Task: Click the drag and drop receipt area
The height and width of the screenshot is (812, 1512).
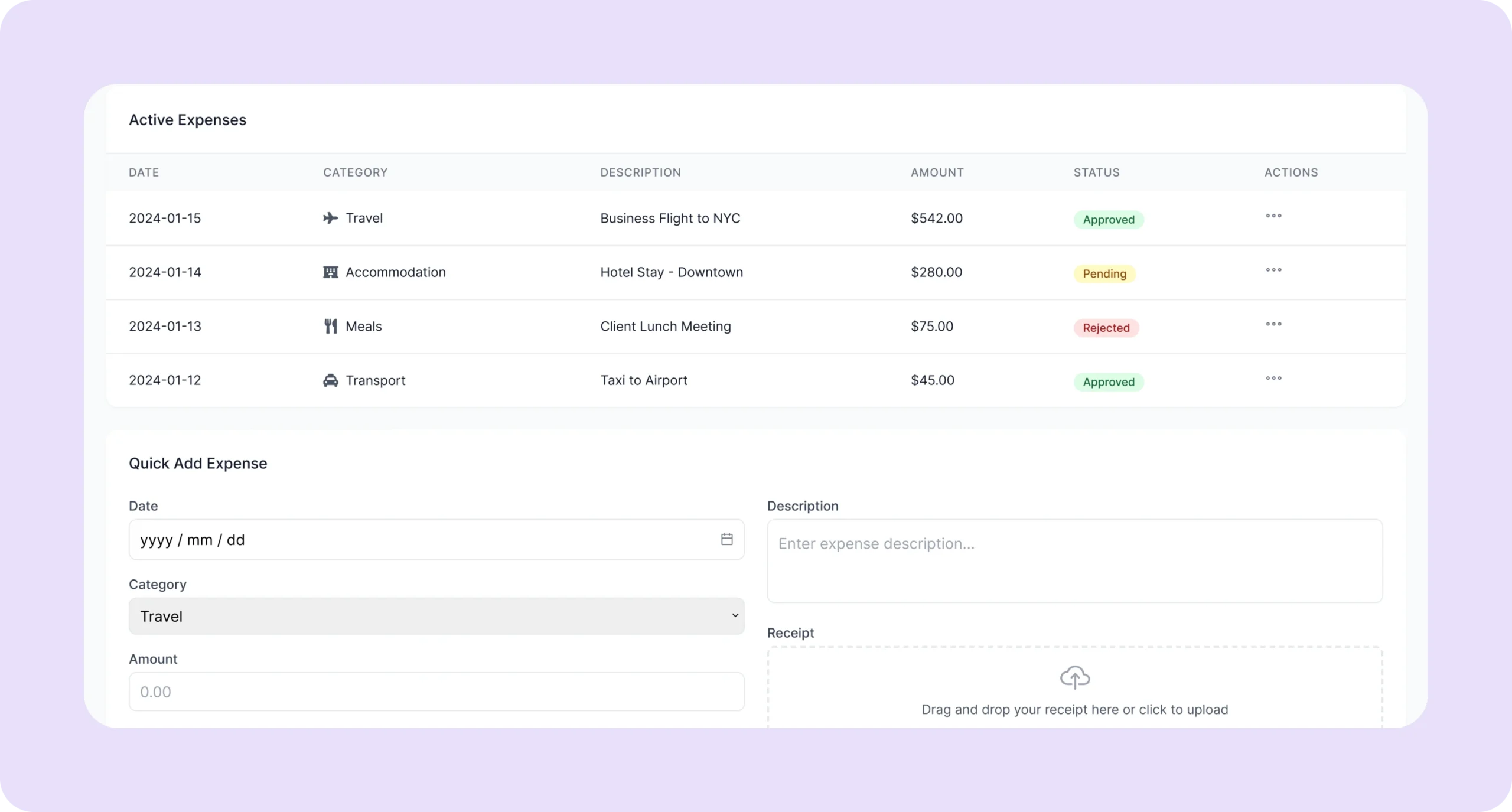Action: coord(1074,709)
